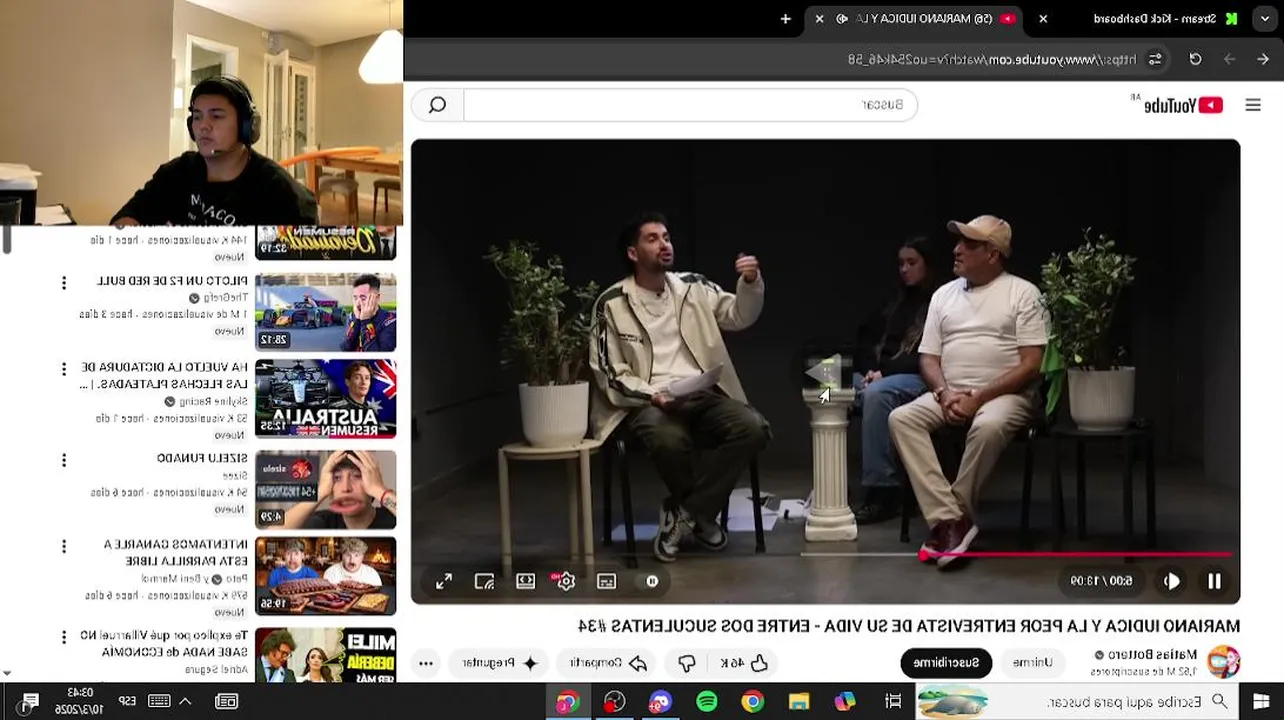Open the Australia Resumen video thumbnail

[x=326, y=399]
